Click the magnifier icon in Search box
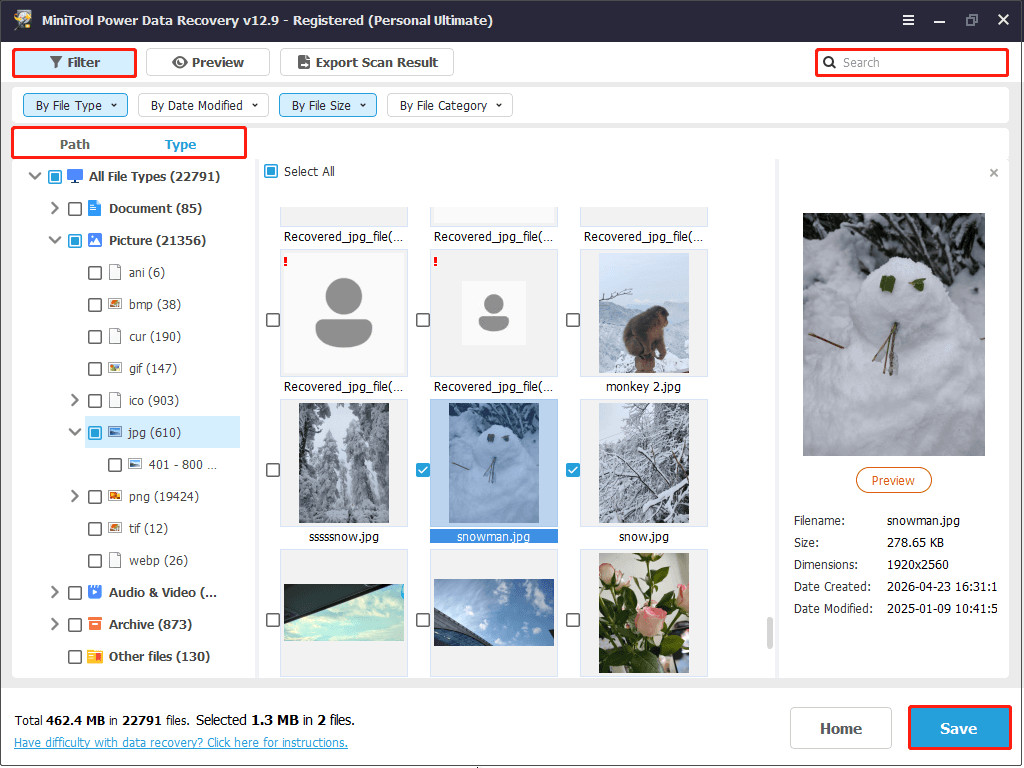Viewport: 1024px width, 768px height. tap(829, 63)
